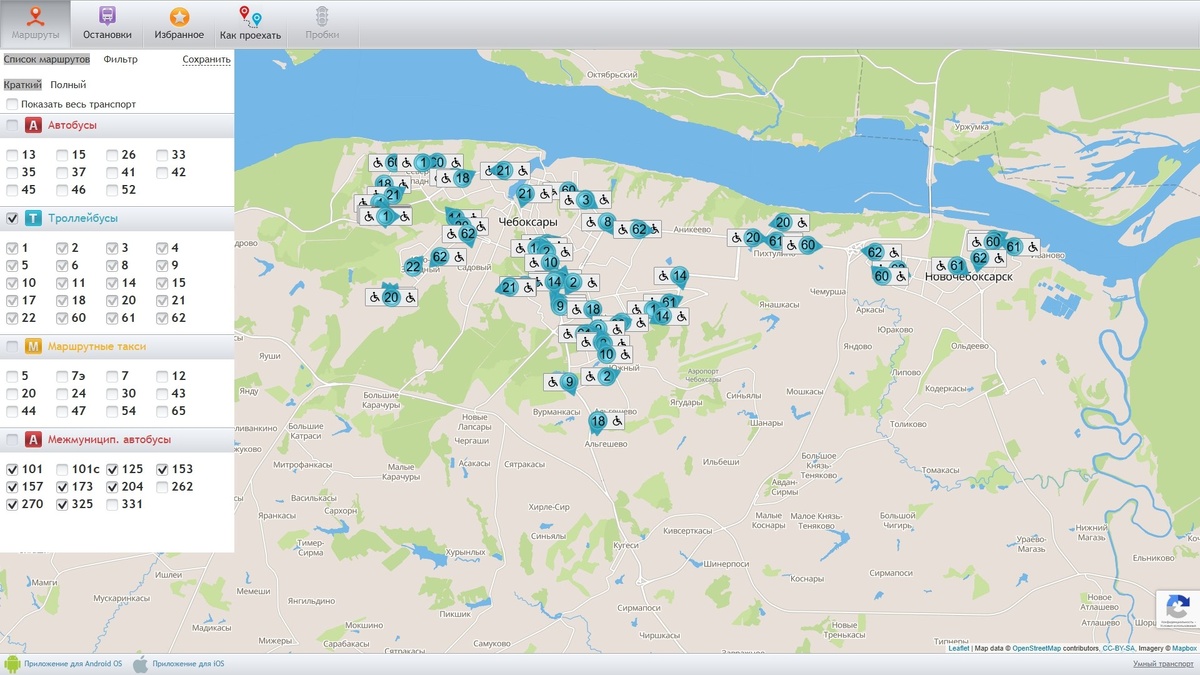Screen dimensions: 1200x675
Task: Click trolleybus 9 marker near Вурманкасы
Action: [x=569, y=381]
